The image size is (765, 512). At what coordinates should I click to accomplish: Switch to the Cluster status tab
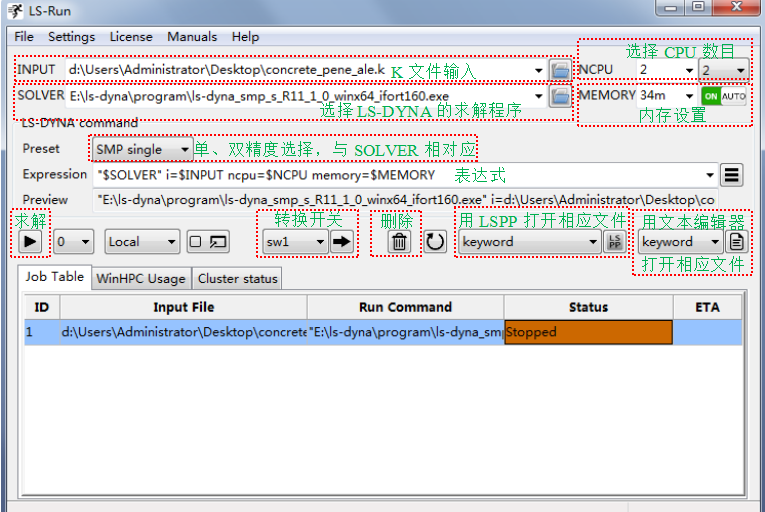(x=237, y=279)
